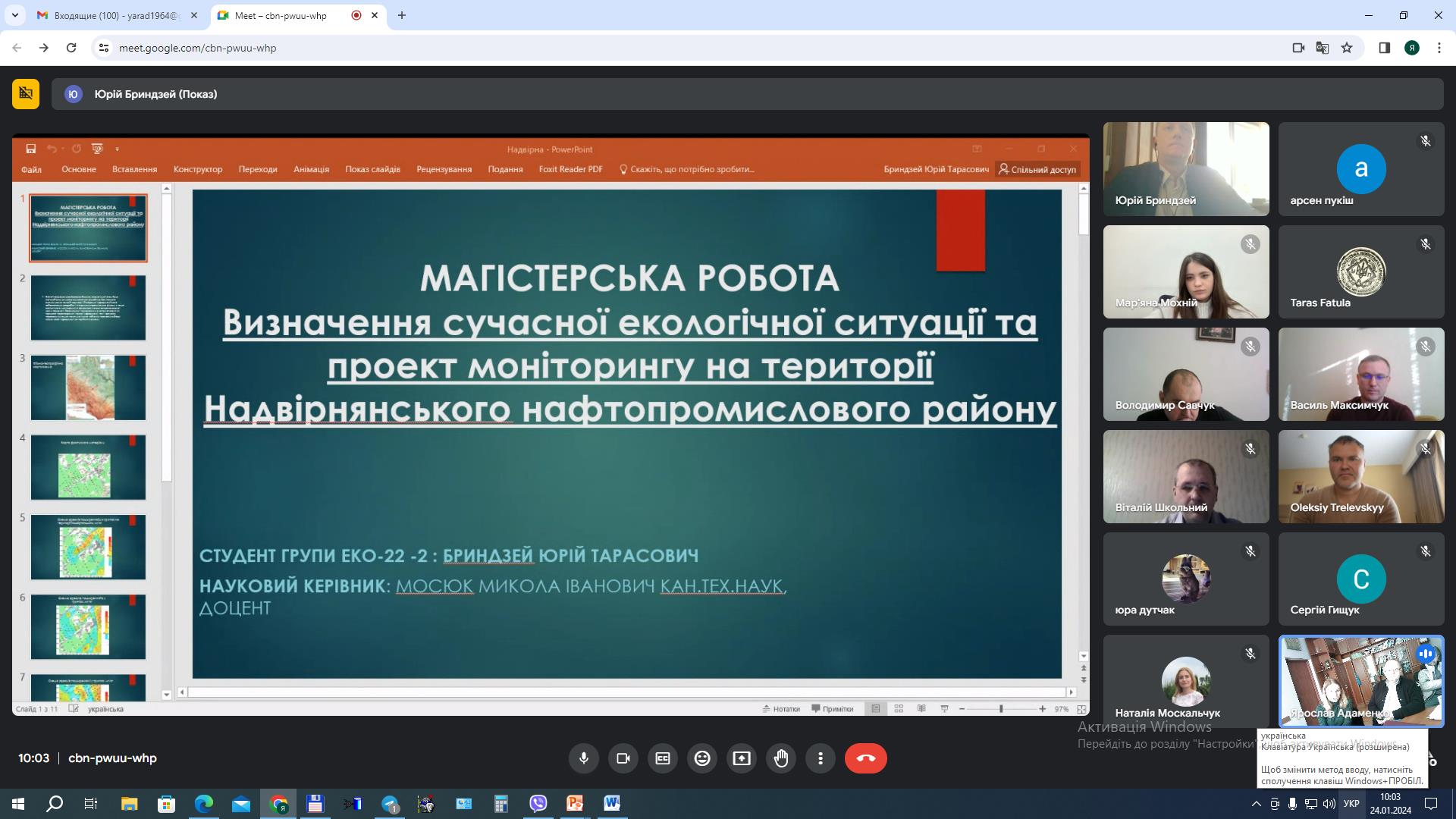The image size is (1456, 819).
Task: Click Taras Fatula participant avatar
Action: [1361, 271]
